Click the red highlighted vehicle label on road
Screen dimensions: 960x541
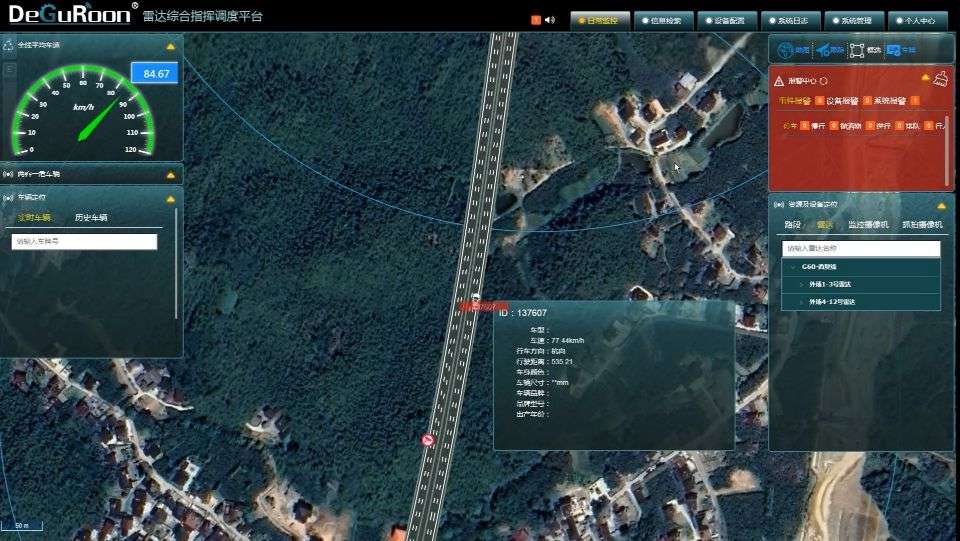coord(484,306)
